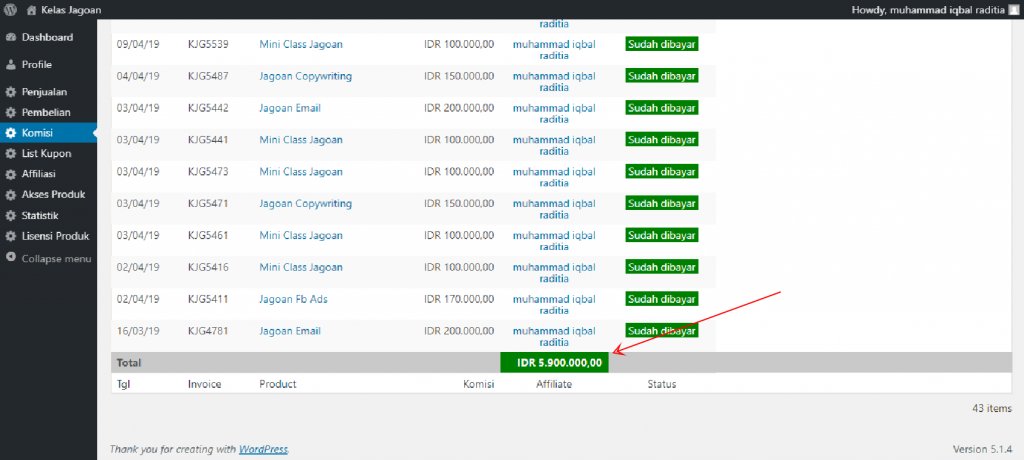Click affiliate name in KJG5411 row
Viewport: 1024px width, 460px height.
(x=554, y=304)
